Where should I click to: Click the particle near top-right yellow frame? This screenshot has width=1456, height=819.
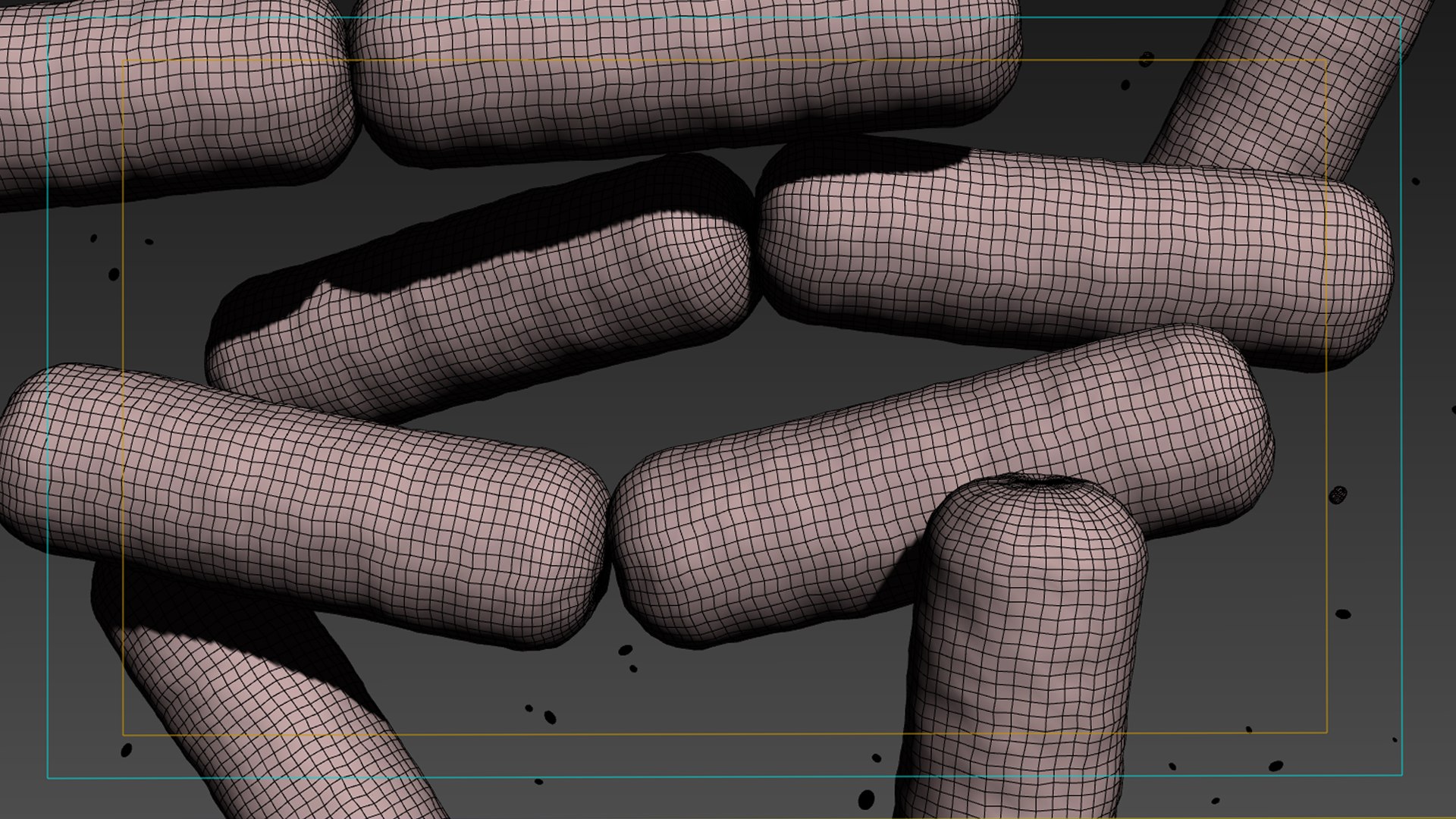[x=1147, y=58]
